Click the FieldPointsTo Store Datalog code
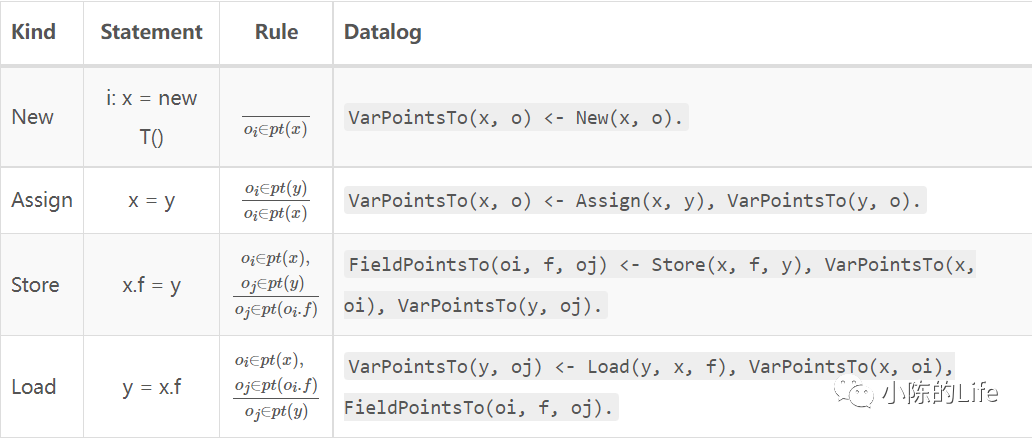The width and height of the screenshot is (1032, 438). click(x=660, y=285)
